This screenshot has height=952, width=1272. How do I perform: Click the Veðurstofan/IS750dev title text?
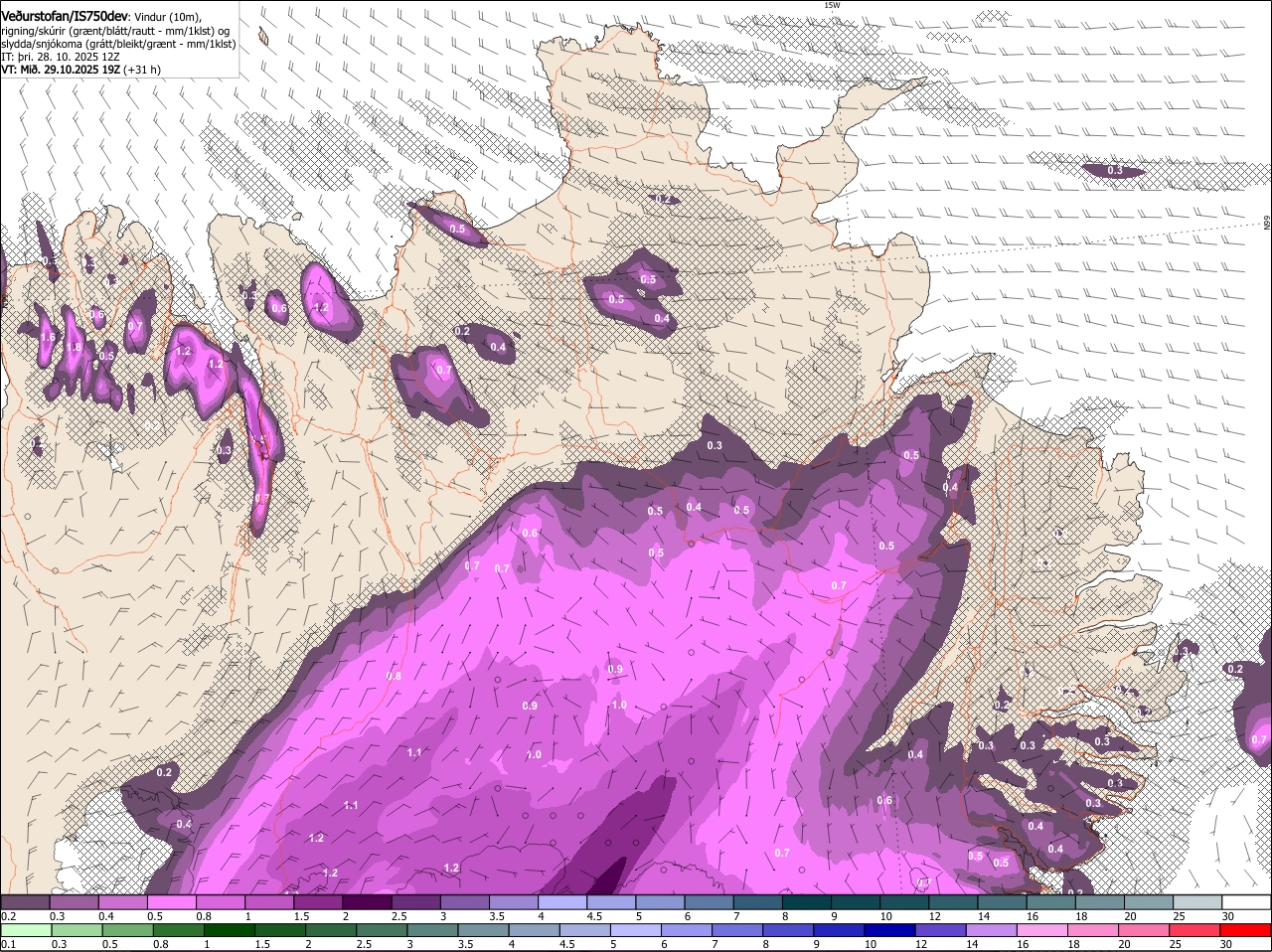[65, 17]
